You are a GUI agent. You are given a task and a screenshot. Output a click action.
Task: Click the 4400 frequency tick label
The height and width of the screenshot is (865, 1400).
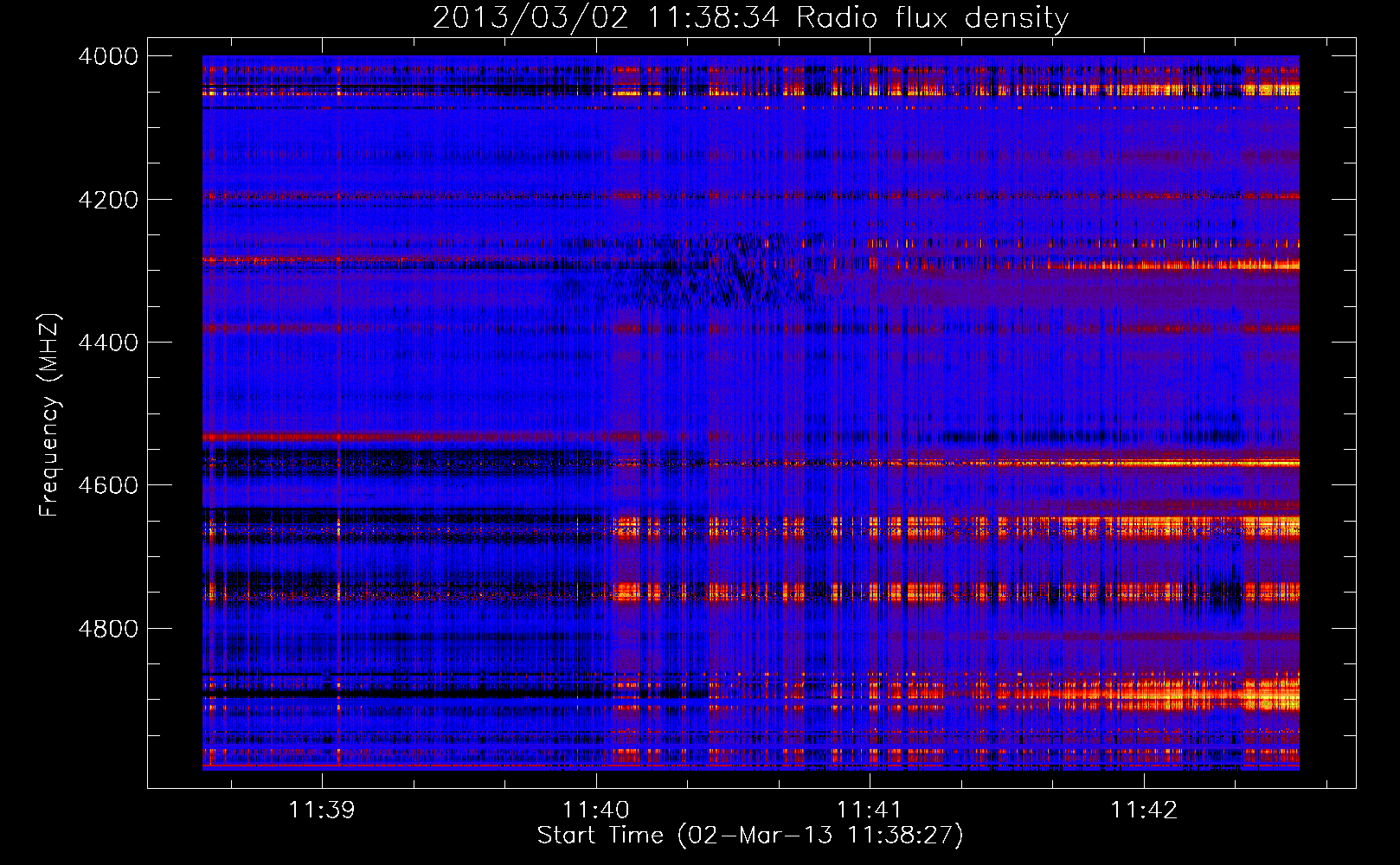click(x=108, y=343)
